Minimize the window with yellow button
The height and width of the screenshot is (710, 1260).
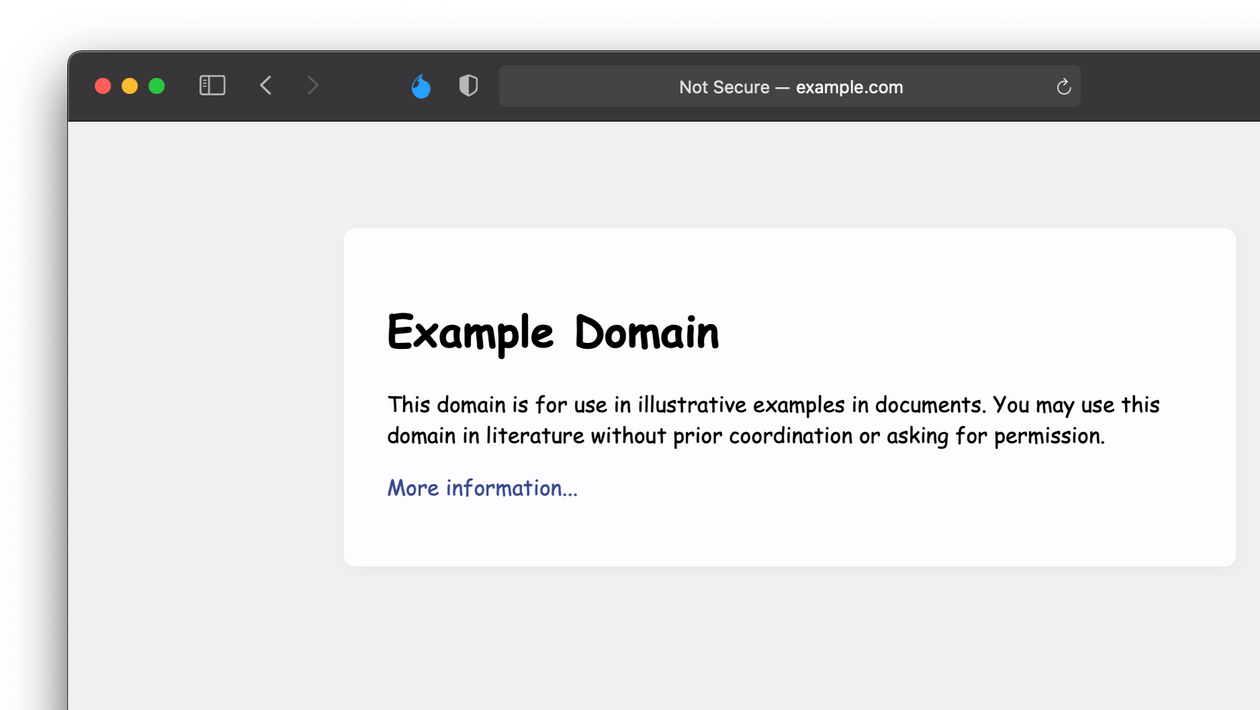click(130, 86)
